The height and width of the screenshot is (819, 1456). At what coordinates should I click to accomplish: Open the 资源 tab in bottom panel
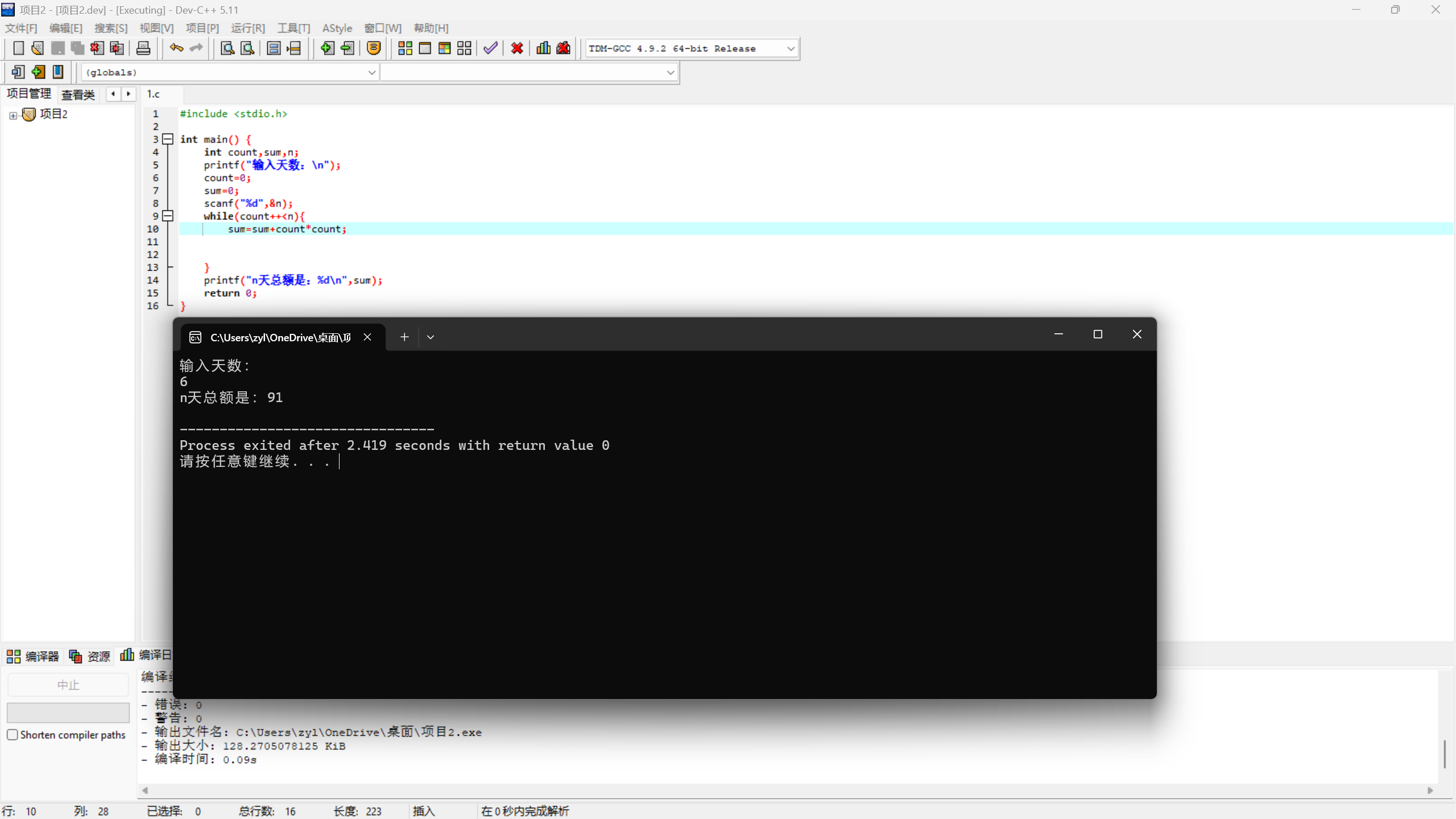90,656
